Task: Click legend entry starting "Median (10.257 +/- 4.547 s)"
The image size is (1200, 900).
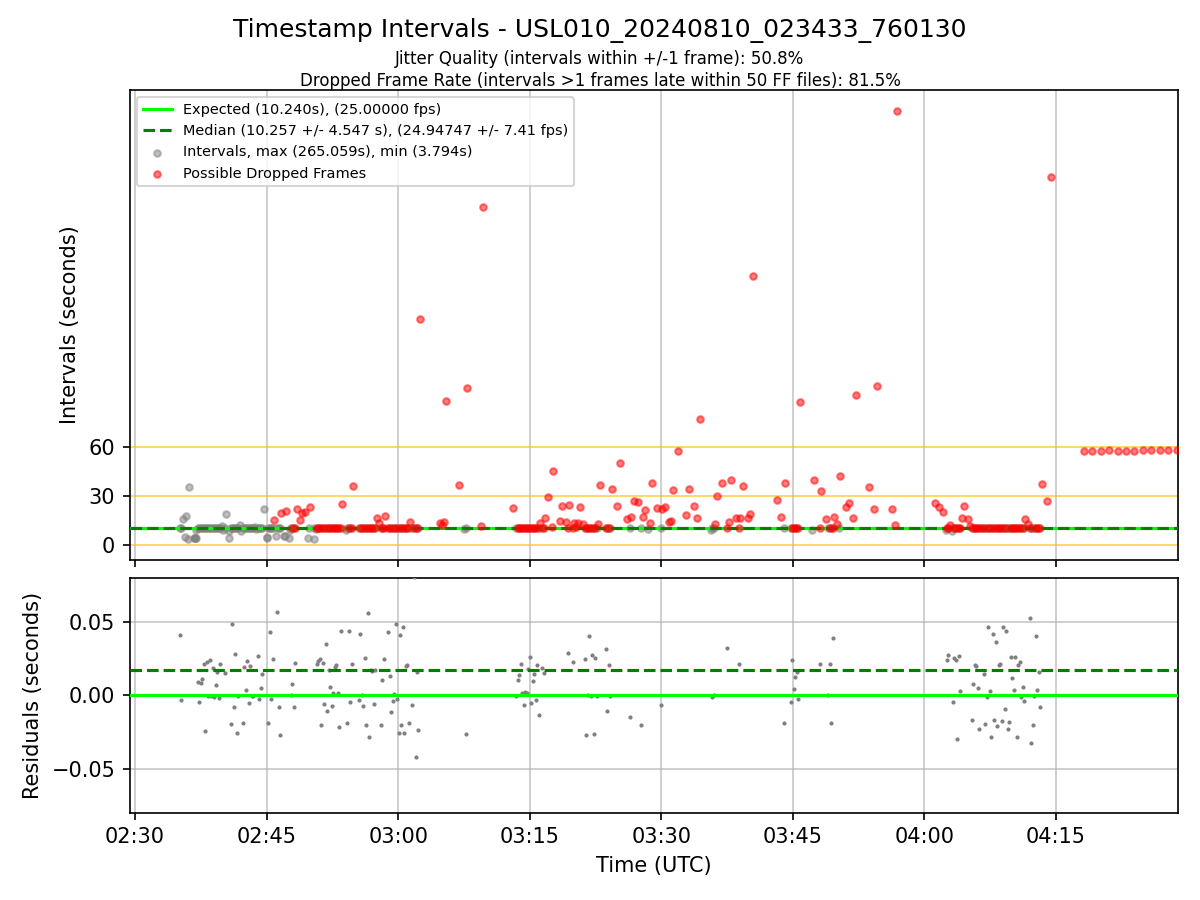Action: 375,130
